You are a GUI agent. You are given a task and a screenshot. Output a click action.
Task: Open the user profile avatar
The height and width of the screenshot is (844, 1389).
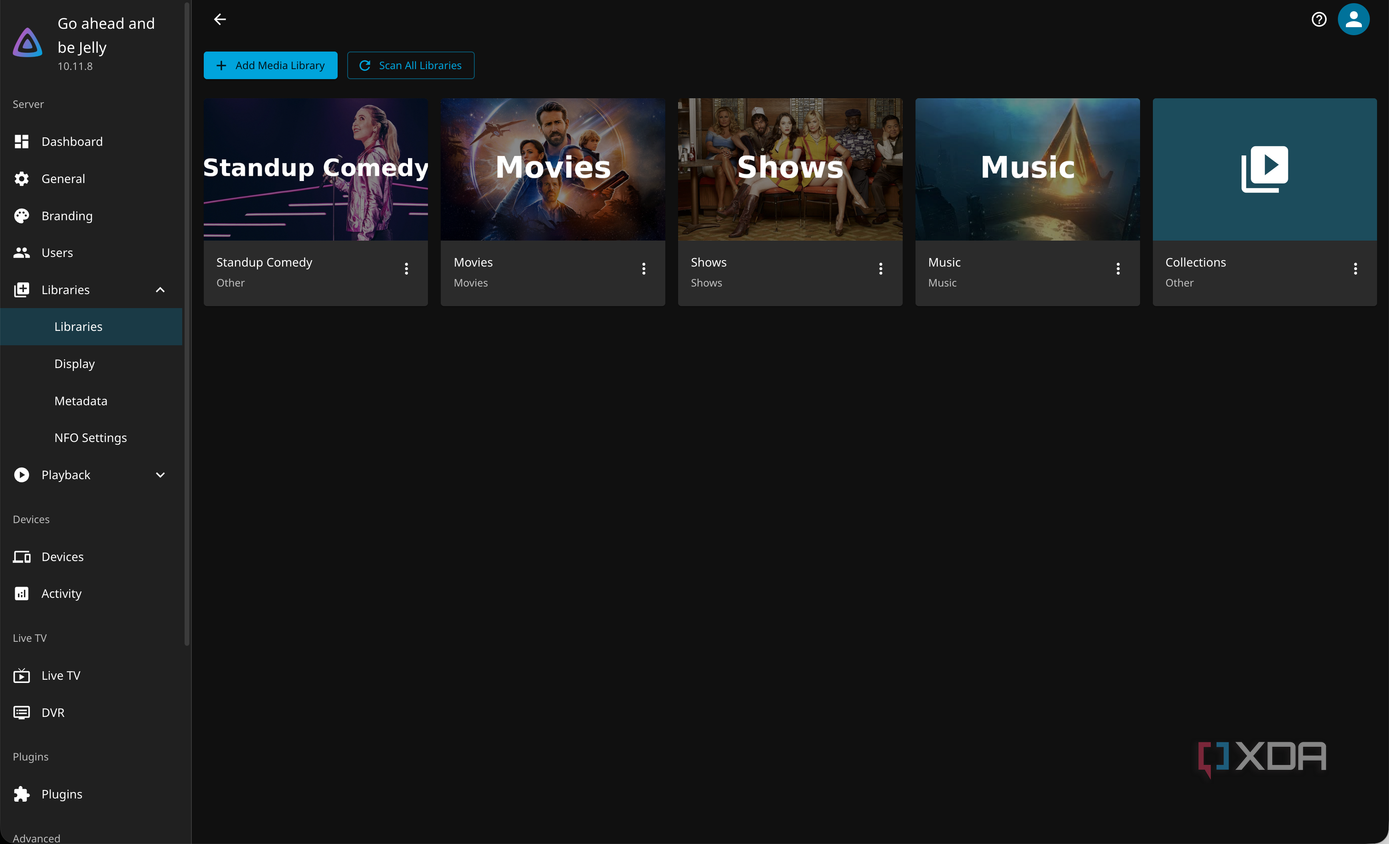click(1354, 19)
